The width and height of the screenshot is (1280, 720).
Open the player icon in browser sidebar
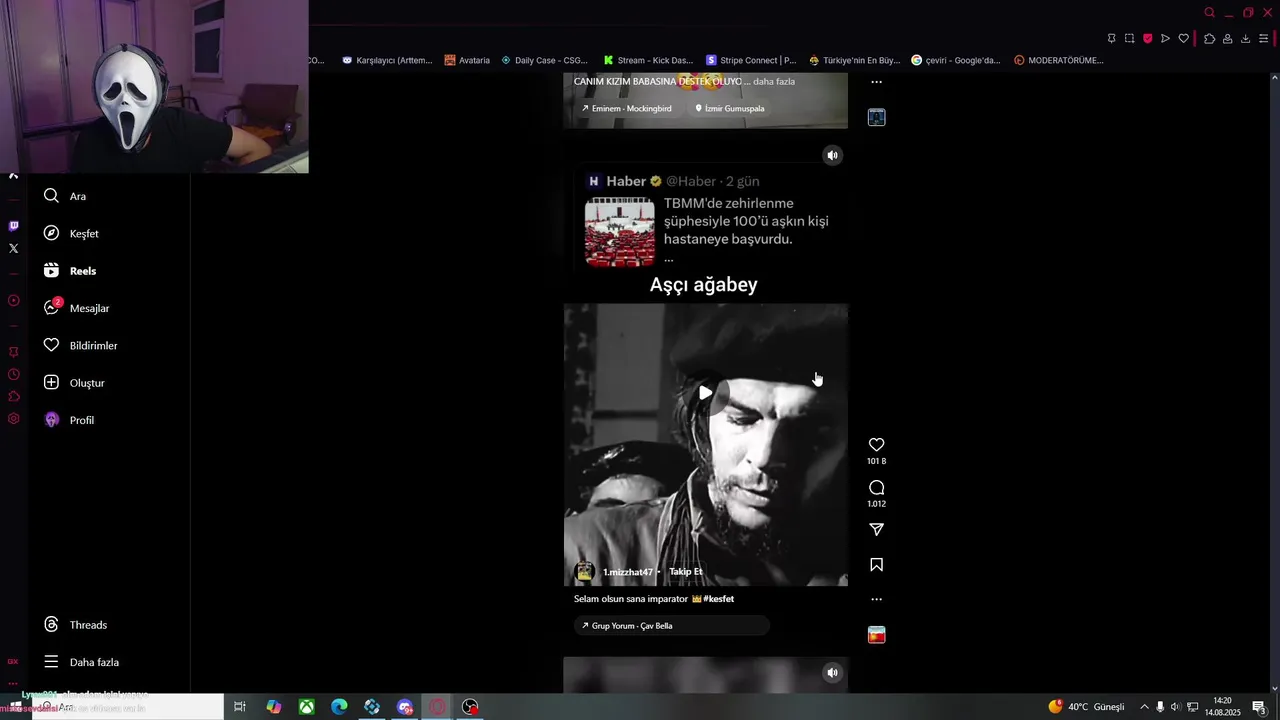[x=13, y=300]
